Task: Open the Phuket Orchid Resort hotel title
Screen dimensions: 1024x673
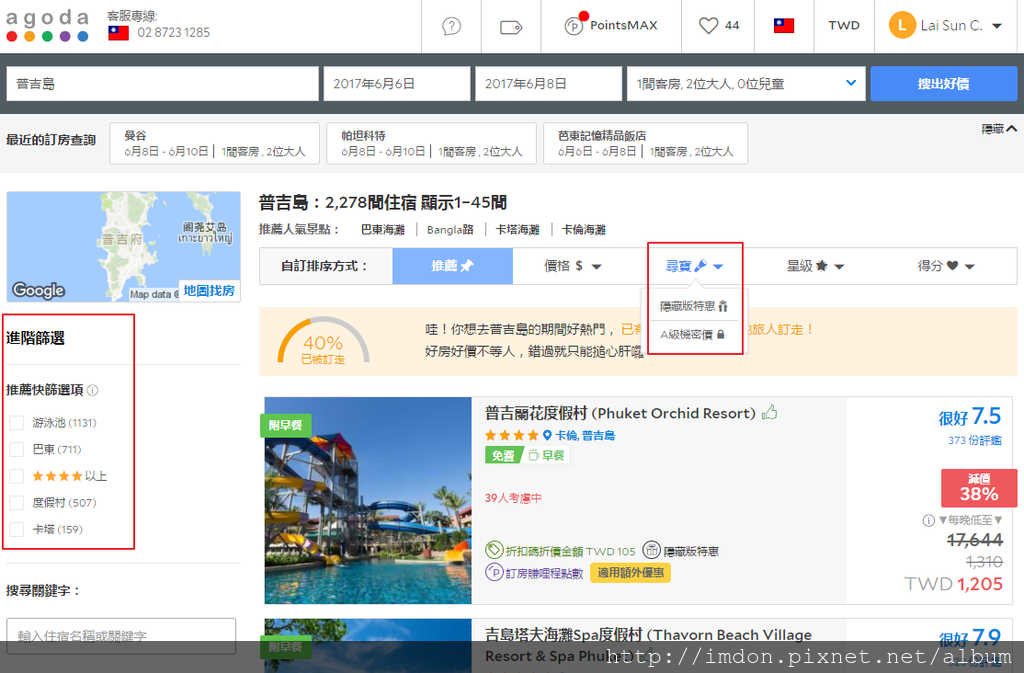Action: coord(620,413)
